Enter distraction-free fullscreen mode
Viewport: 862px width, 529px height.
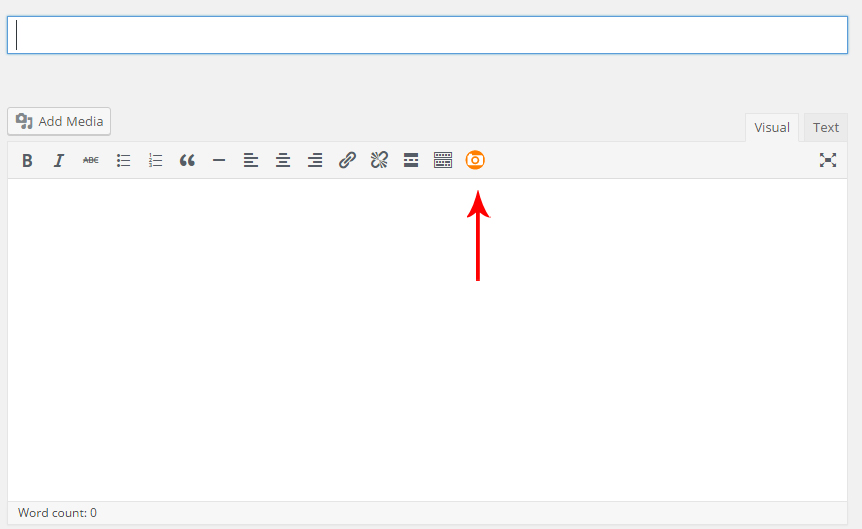click(827, 160)
